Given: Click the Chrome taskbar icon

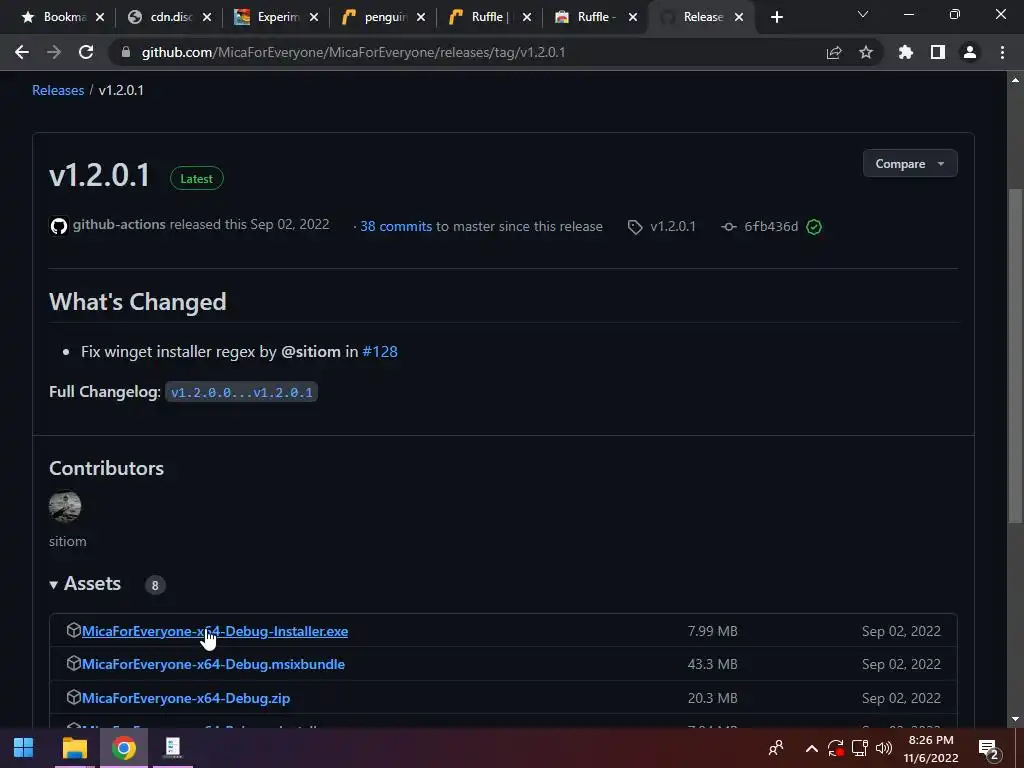Looking at the screenshot, I should pyautogui.click(x=123, y=747).
